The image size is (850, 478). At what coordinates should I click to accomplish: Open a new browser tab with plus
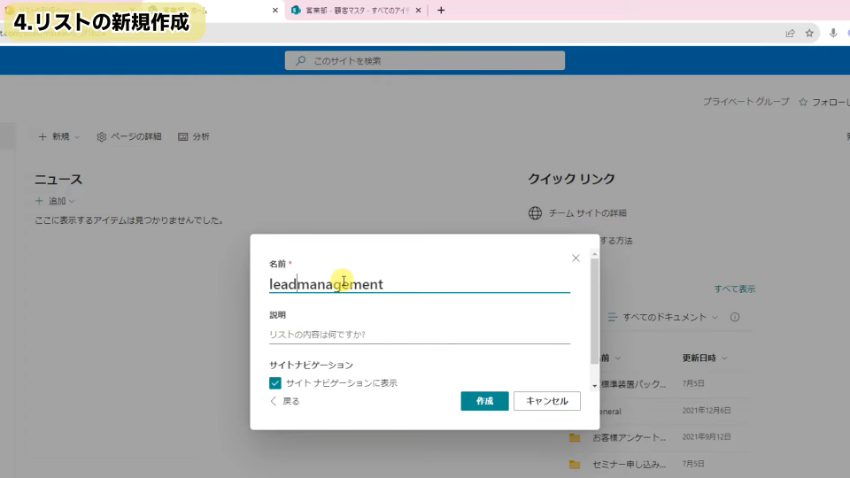[441, 10]
